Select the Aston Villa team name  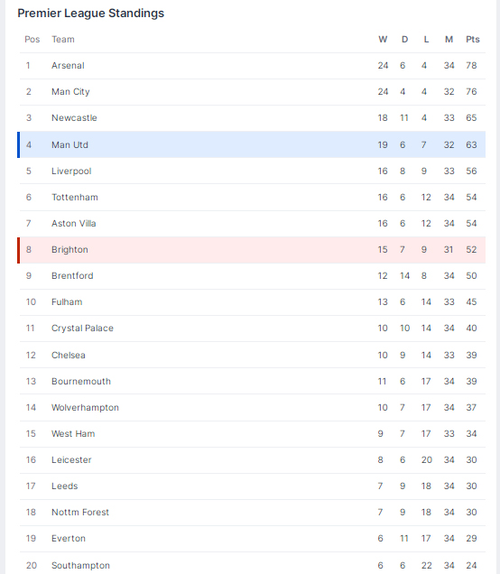74,223
